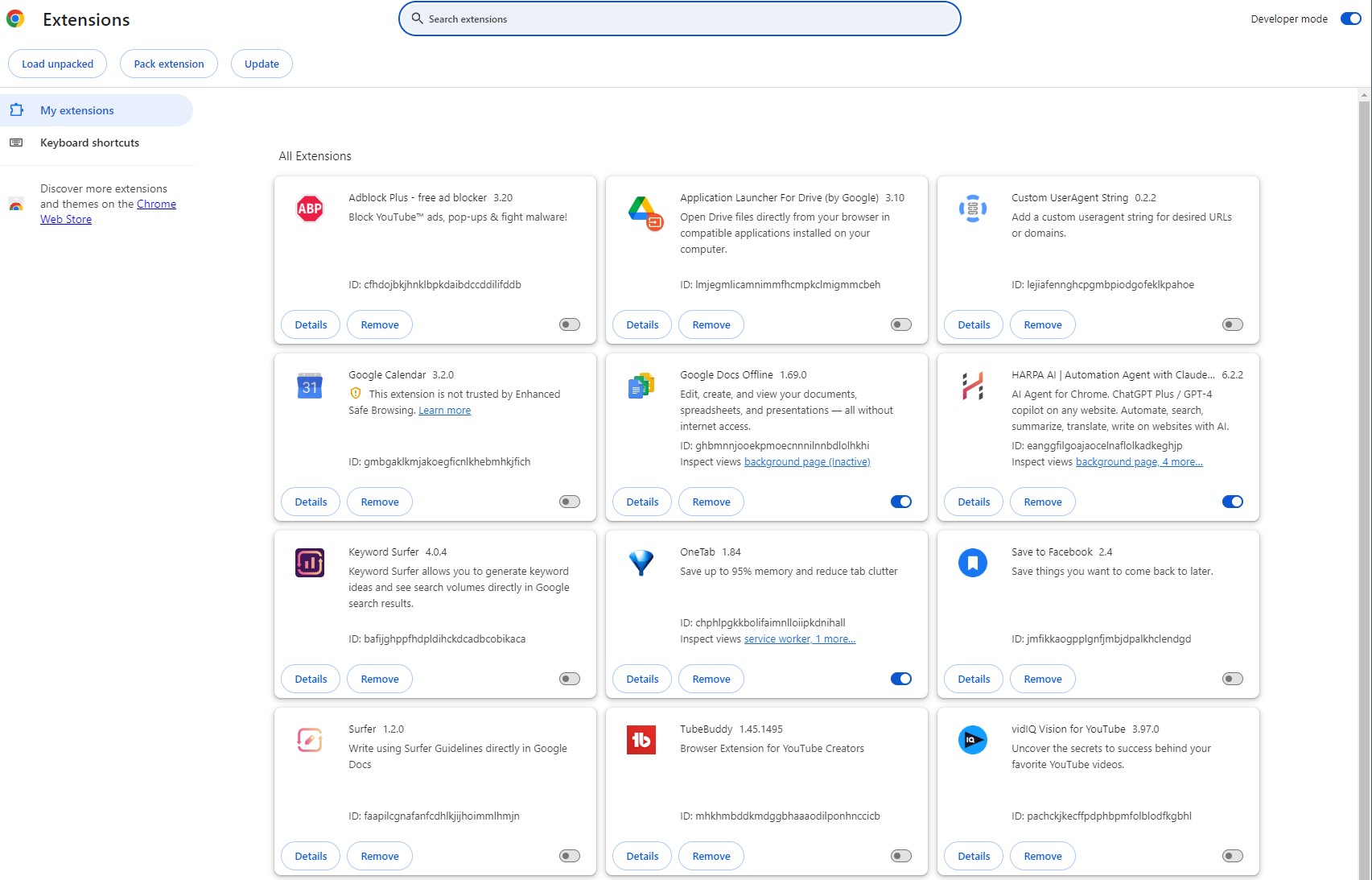This screenshot has width=1372, height=880.
Task: Enable Application Launcher For Drive
Action: click(901, 324)
